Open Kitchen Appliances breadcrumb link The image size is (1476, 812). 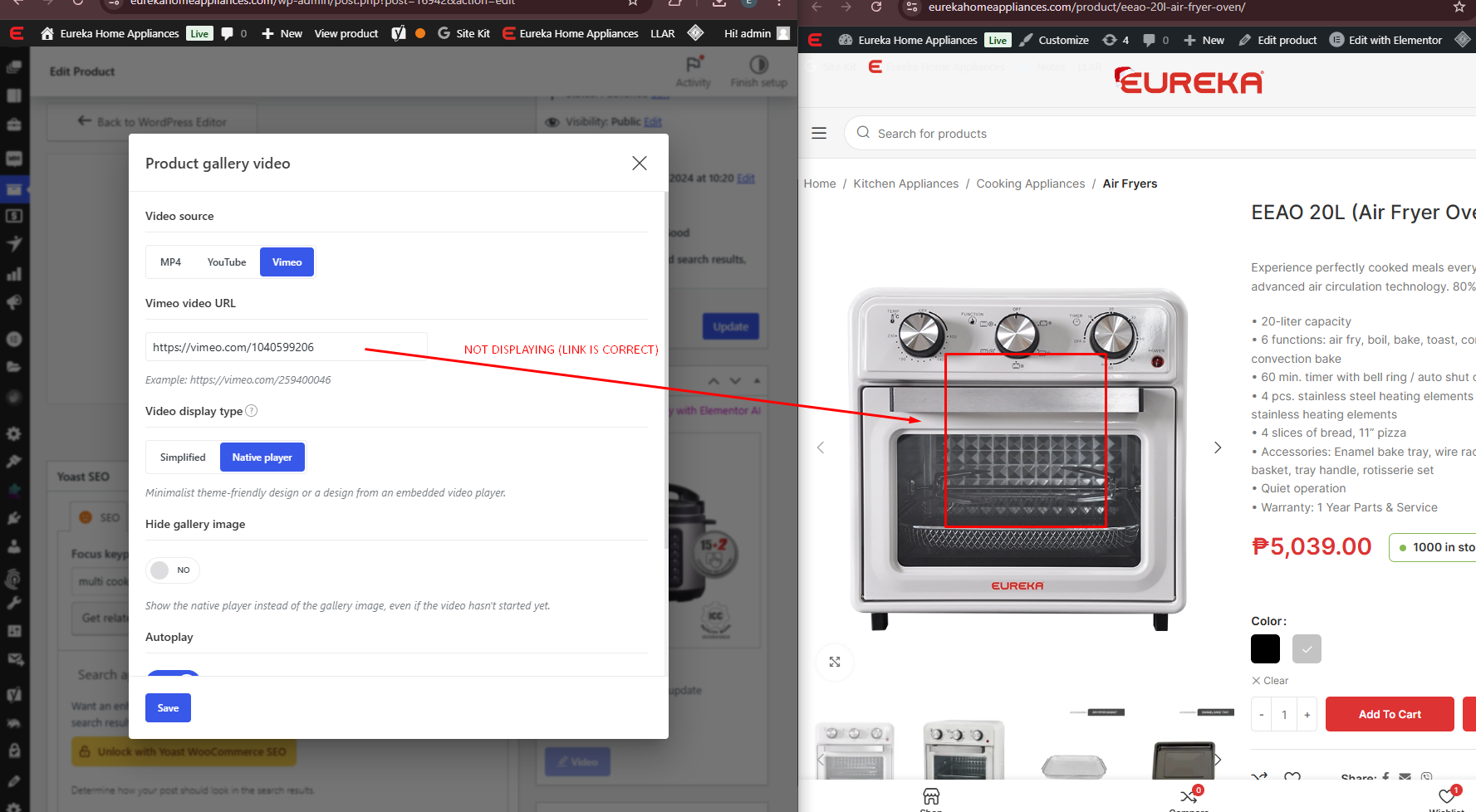[x=905, y=183]
